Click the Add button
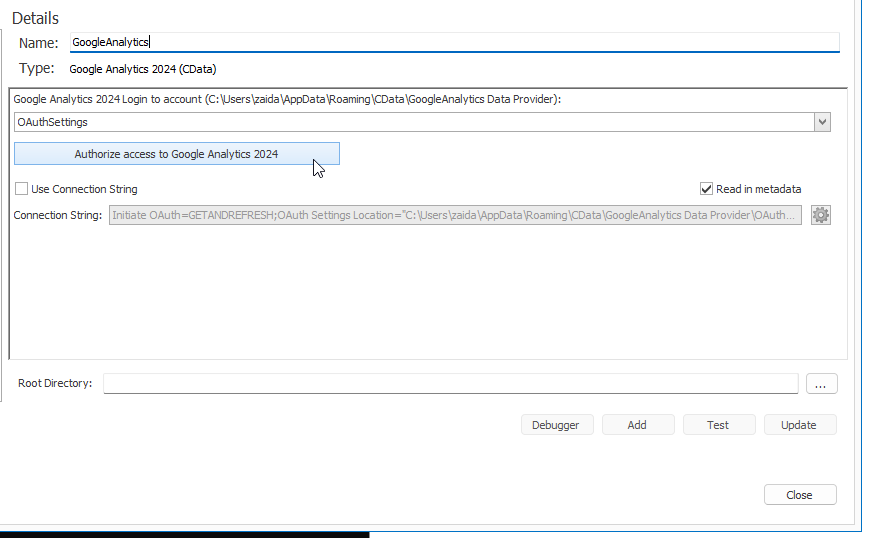 [638, 425]
